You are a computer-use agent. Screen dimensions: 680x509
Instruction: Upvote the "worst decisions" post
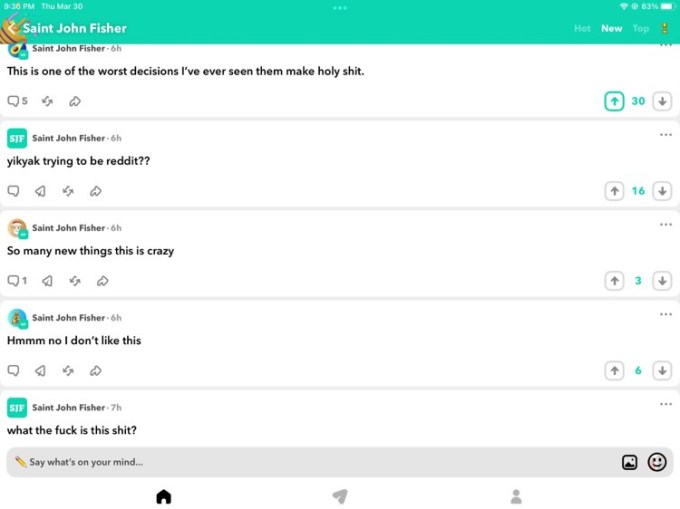[614, 101]
